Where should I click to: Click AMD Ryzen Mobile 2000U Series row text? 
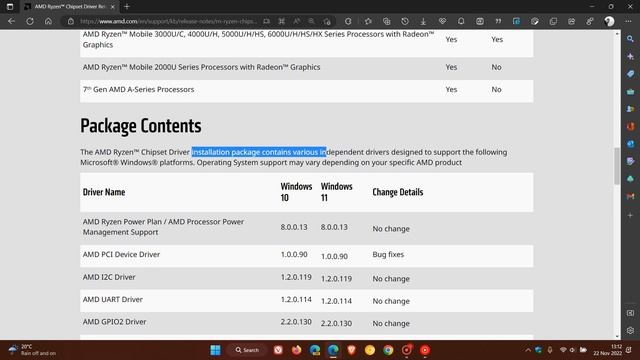(x=201, y=67)
